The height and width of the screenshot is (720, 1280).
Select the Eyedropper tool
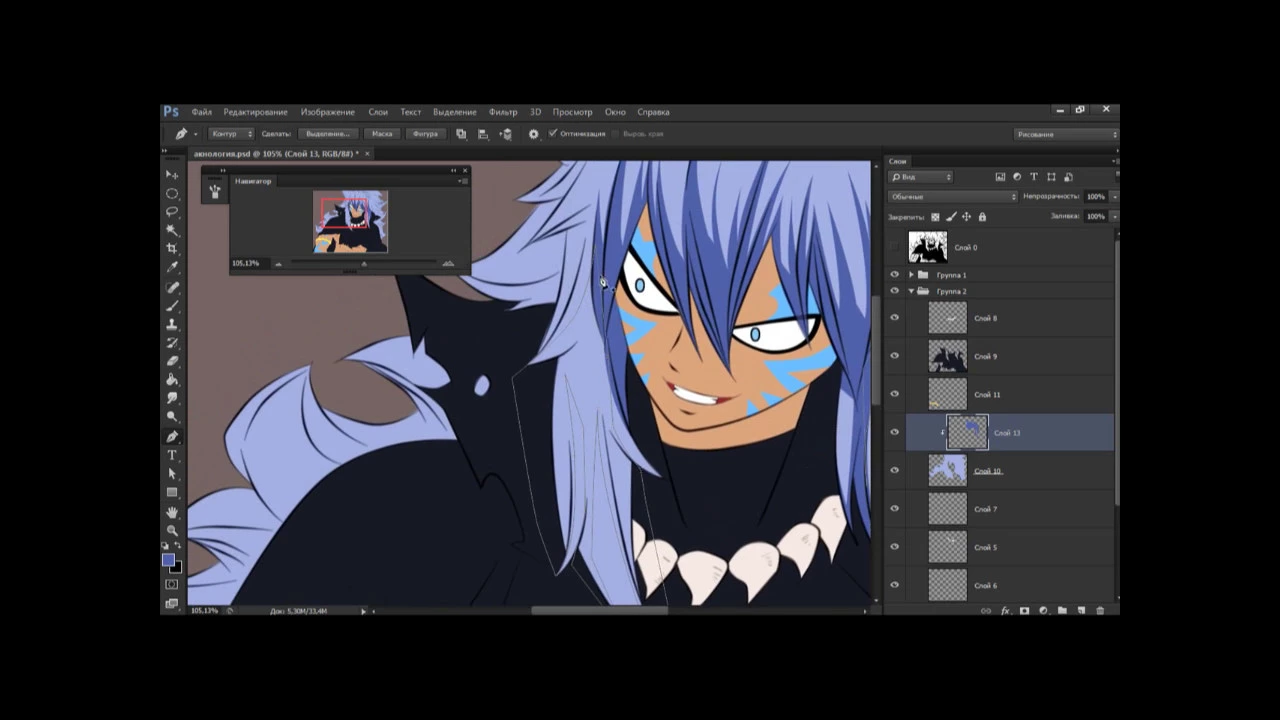pyautogui.click(x=172, y=267)
